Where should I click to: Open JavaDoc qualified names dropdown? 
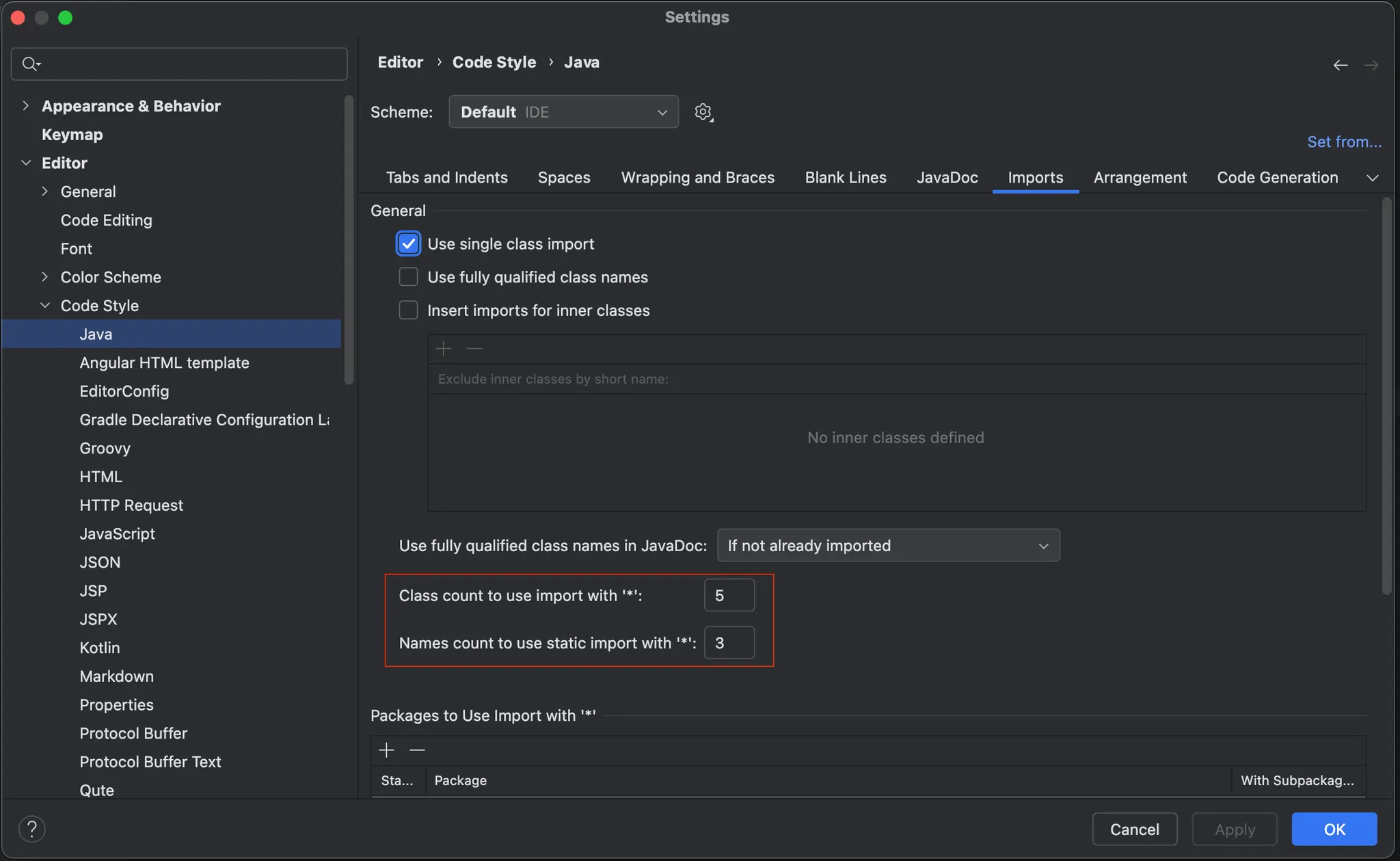click(x=888, y=546)
